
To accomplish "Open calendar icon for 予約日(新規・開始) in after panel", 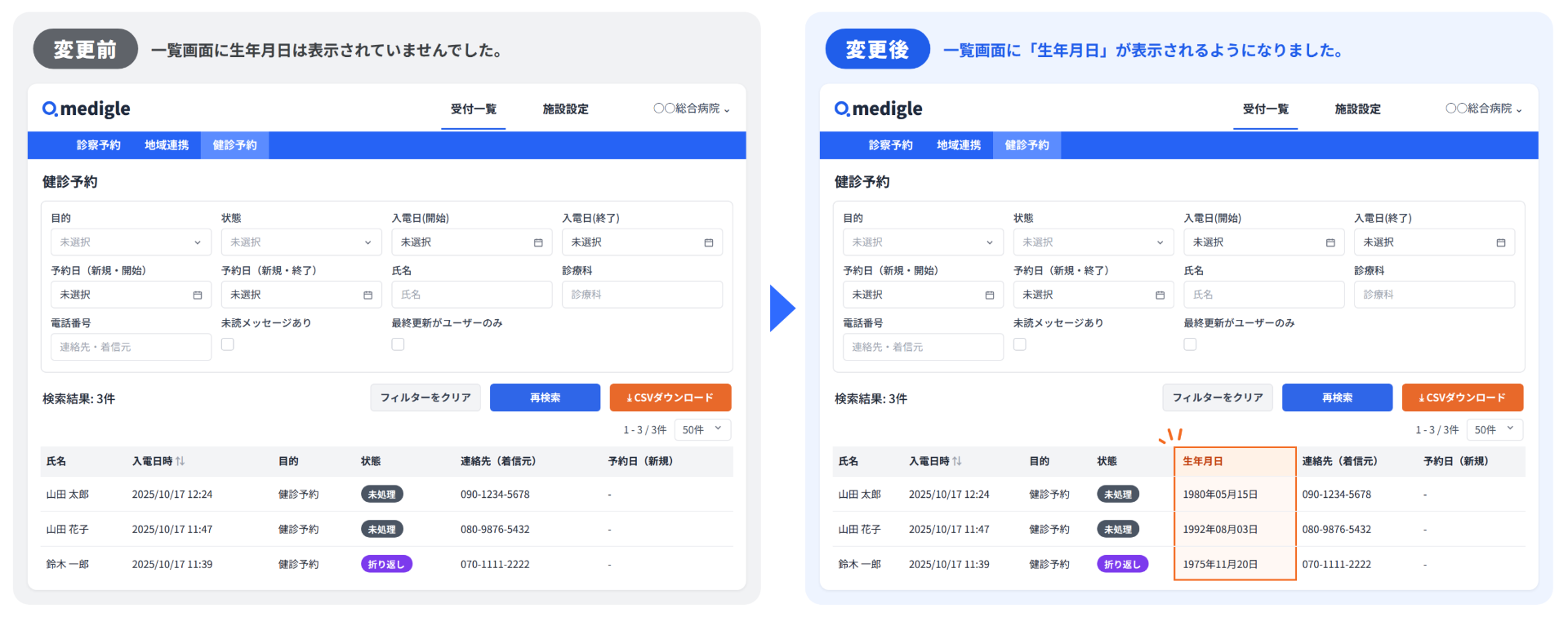I will pyautogui.click(x=990, y=295).
